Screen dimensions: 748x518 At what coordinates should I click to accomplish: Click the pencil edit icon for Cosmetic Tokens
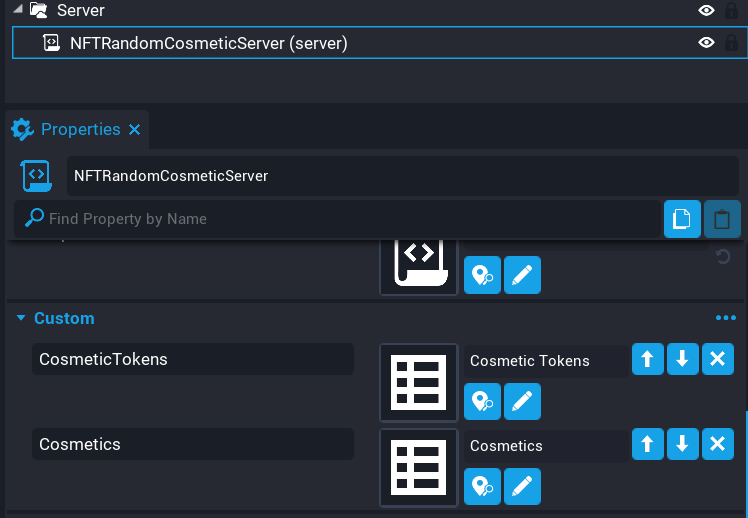point(522,401)
